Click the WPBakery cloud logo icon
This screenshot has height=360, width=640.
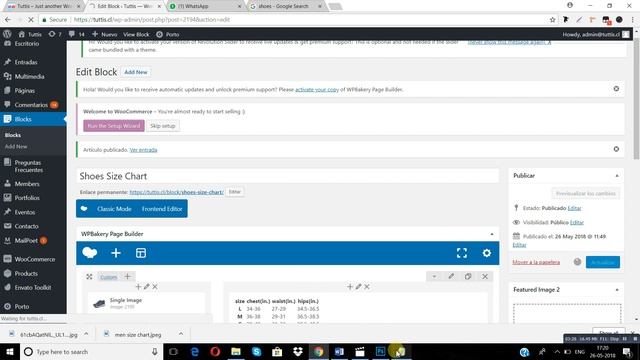point(89,253)
